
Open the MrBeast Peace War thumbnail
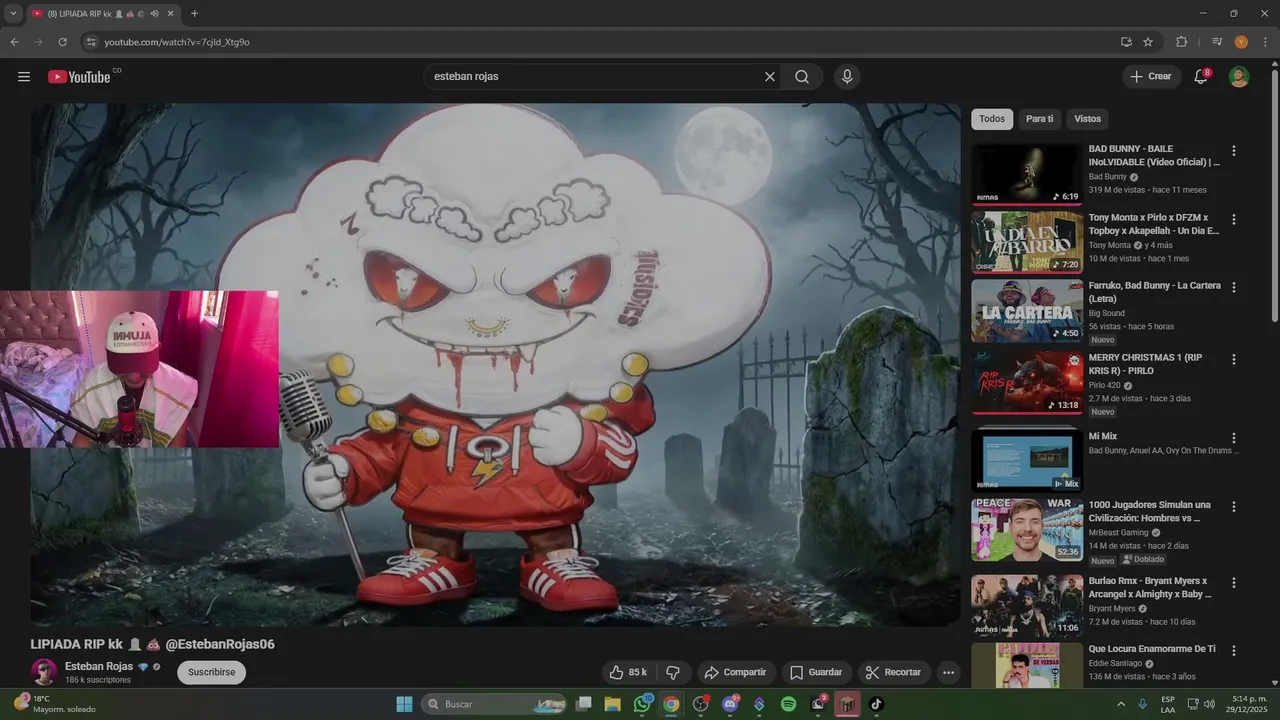pyautogui.click(x=1027, y=530)
